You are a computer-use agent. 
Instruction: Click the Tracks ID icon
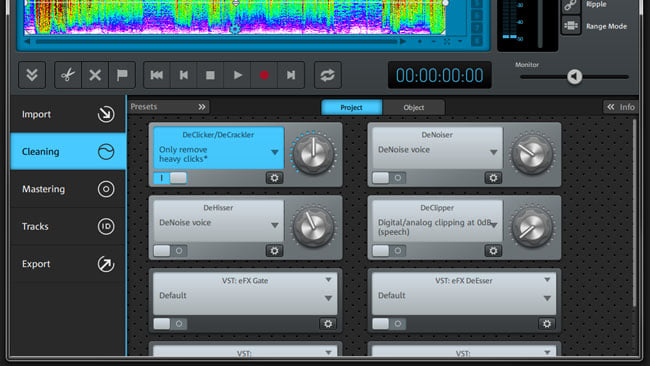(106, 226)
